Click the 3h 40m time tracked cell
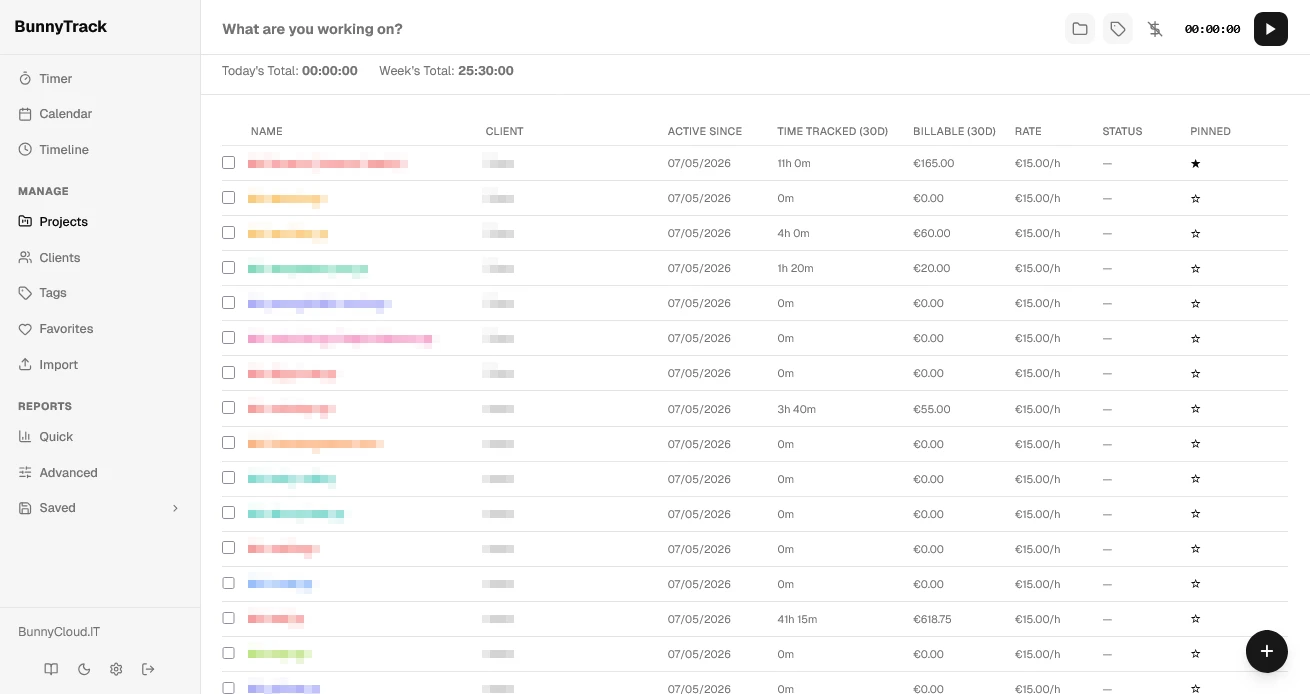This screenshot has width=1310, height=694. coord(797,409)
